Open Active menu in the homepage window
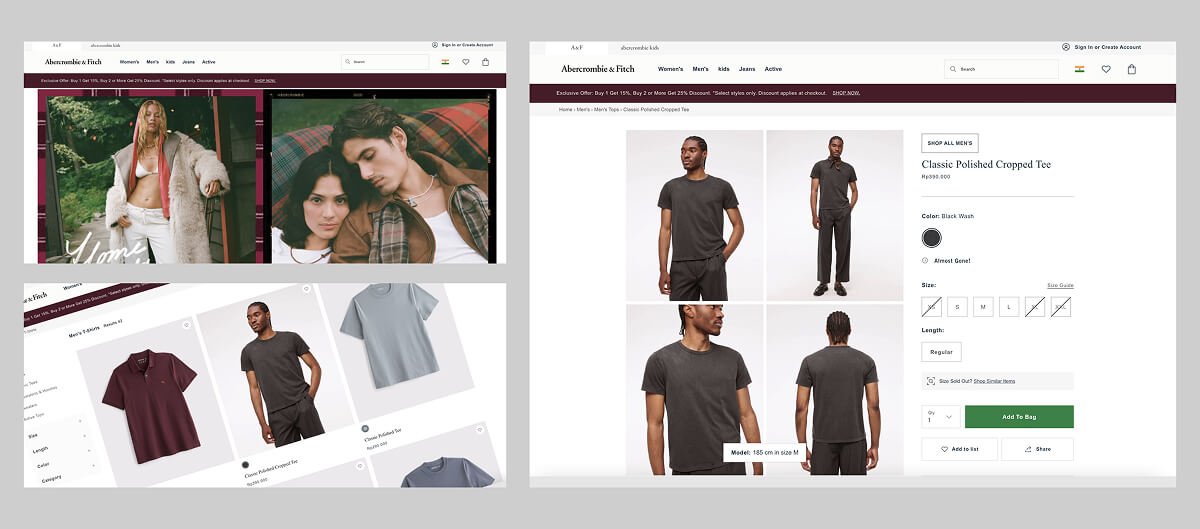 tap(208, 62)
